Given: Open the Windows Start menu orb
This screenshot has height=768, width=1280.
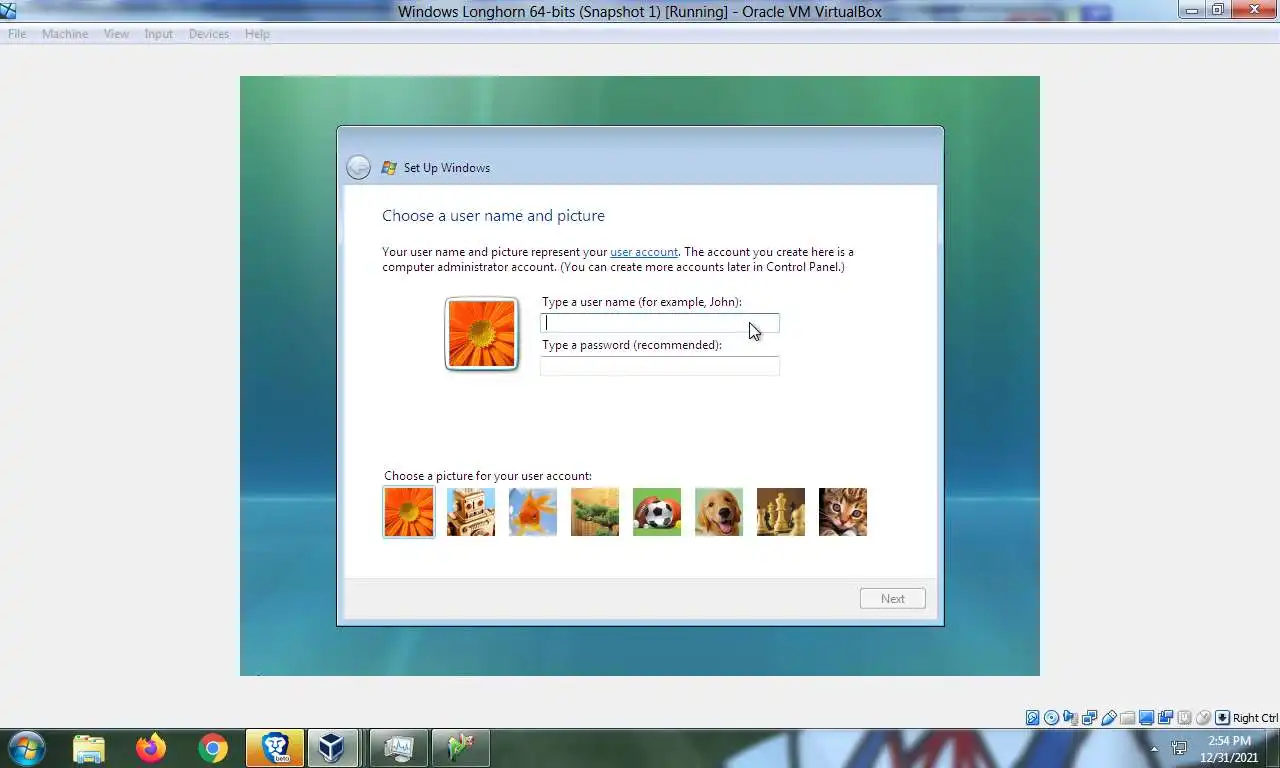Looking at the screenshot, I should pos(25,747).
